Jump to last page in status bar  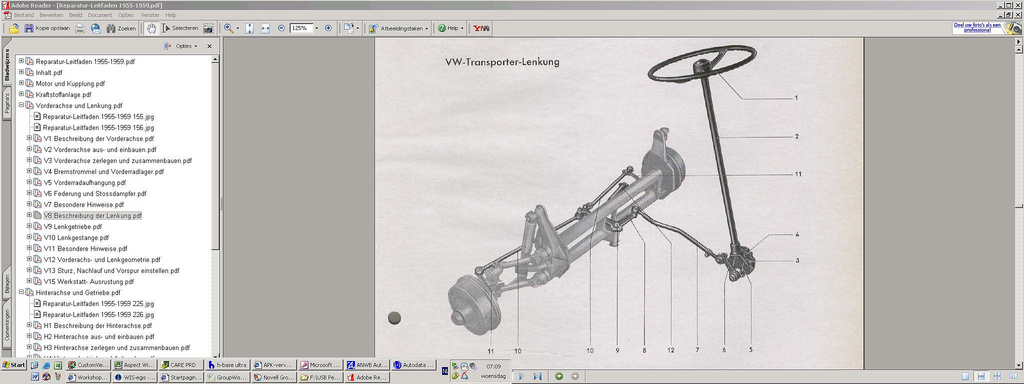(x=537, y=376)
